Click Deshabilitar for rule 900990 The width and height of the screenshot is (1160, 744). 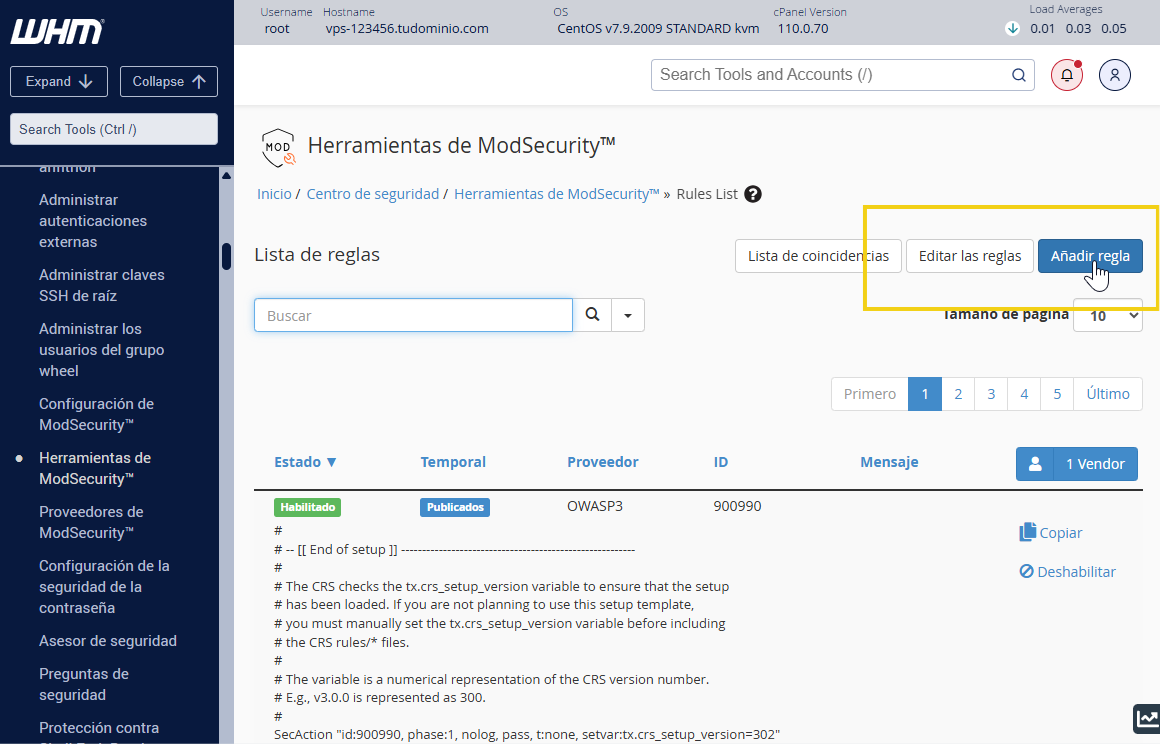coord(1068,572)
